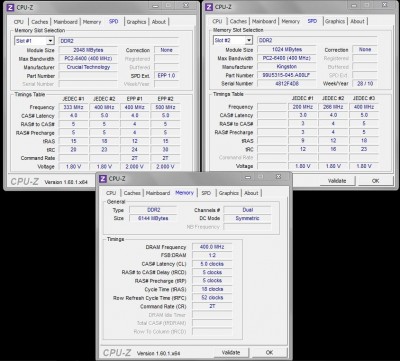The image size is (400, 361).
Task: Click the CPU-Z logo icon in the Slot #1 window title bar
Action: 11,7
